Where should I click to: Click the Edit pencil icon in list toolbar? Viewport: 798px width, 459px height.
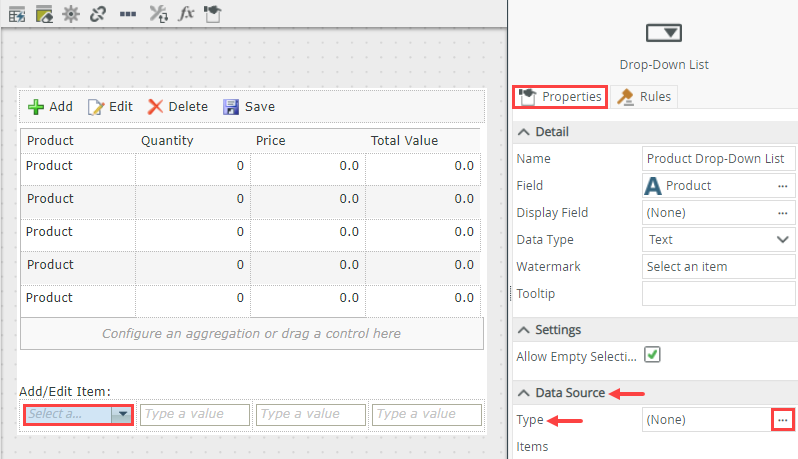pyautogui.click(x=96, y=107)
